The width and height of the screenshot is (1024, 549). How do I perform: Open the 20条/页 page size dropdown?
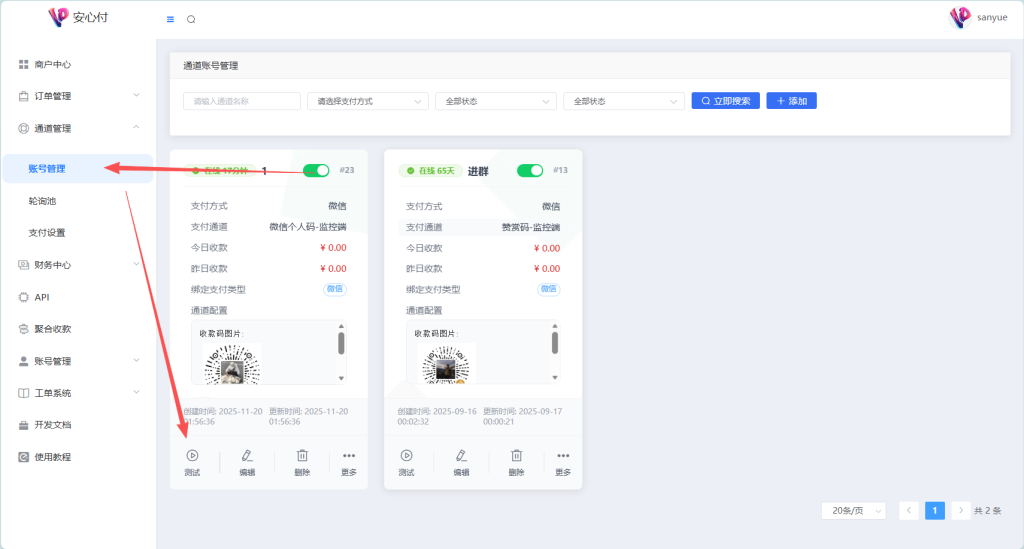click(x=854, y=510)
